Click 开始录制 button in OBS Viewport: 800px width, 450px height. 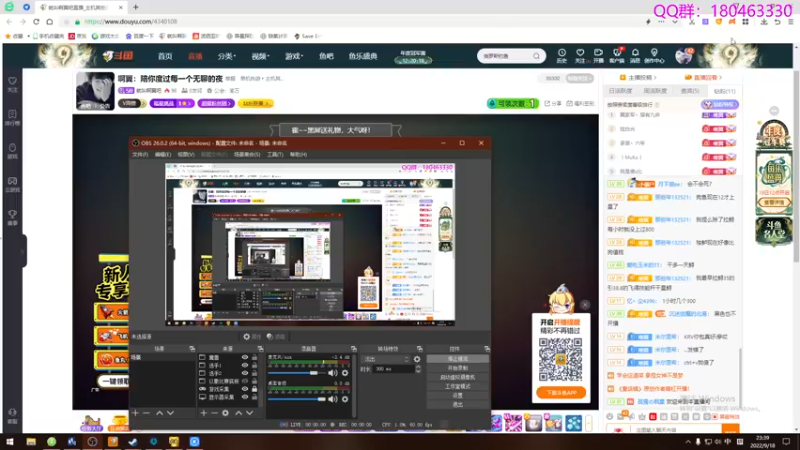click(x=458, y=368)
